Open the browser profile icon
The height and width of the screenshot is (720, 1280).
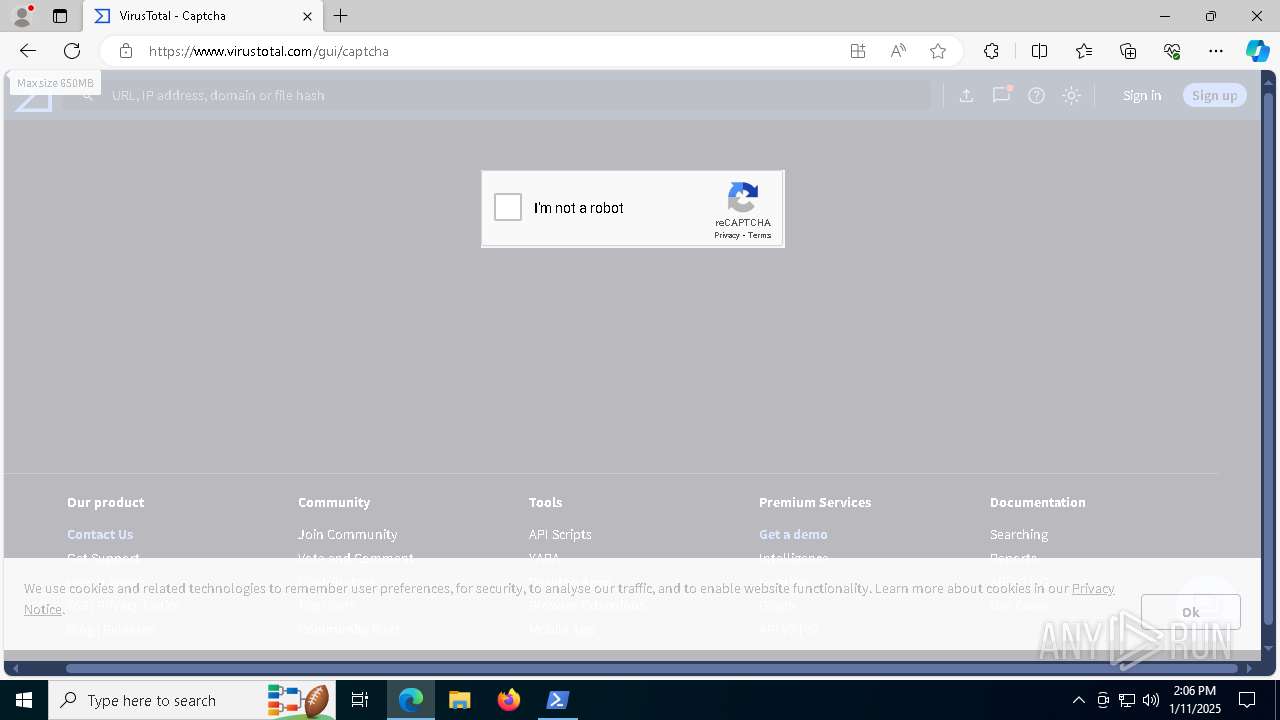pos(22,15)
